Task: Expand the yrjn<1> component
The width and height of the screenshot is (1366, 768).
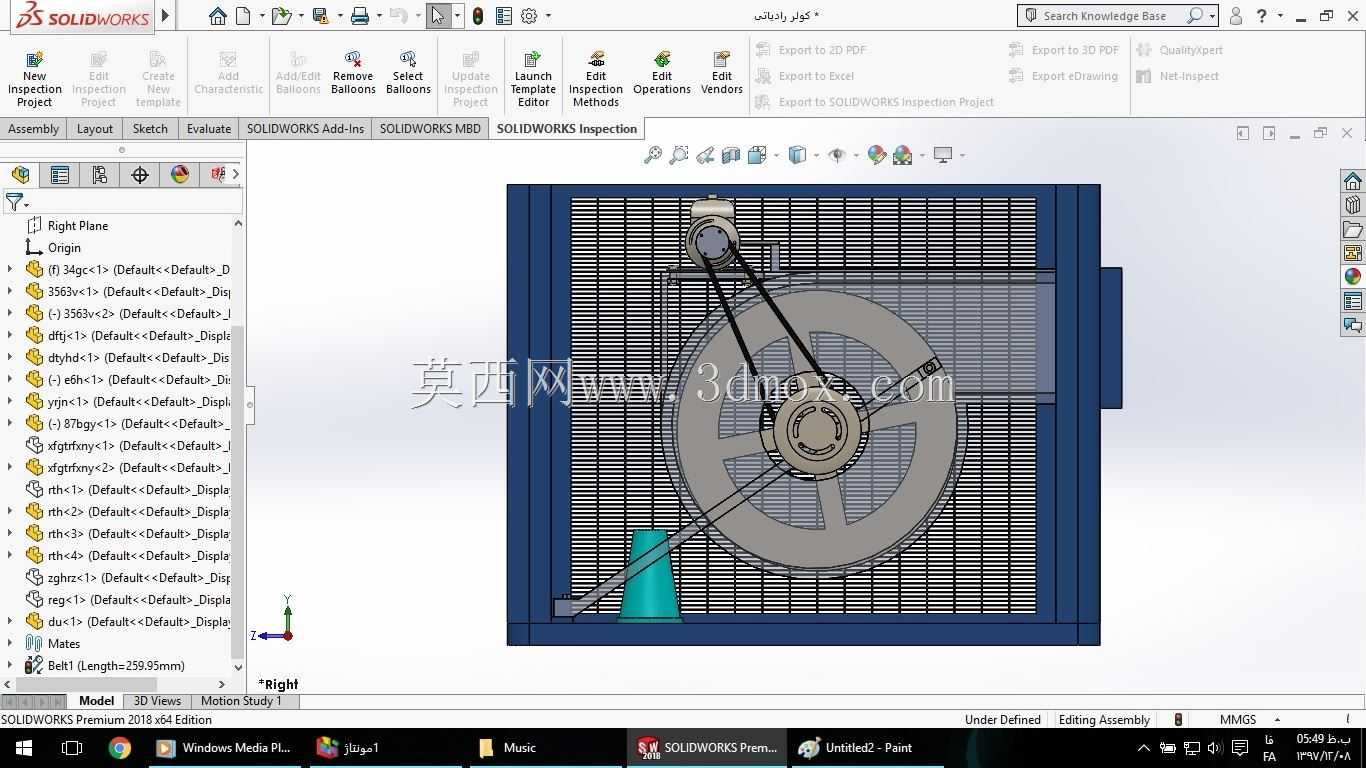Action: 10,401
